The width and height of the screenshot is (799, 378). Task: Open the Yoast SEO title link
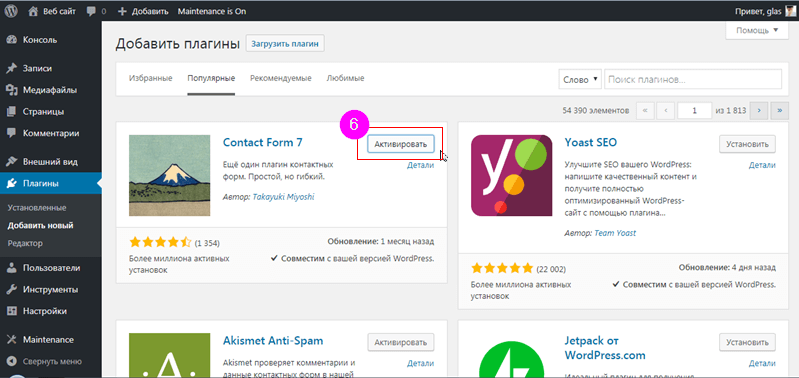591,143
